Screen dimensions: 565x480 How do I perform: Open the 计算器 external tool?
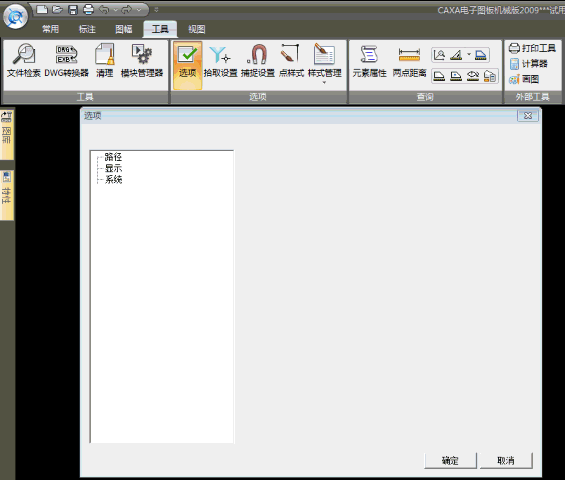tap(529, 64)
